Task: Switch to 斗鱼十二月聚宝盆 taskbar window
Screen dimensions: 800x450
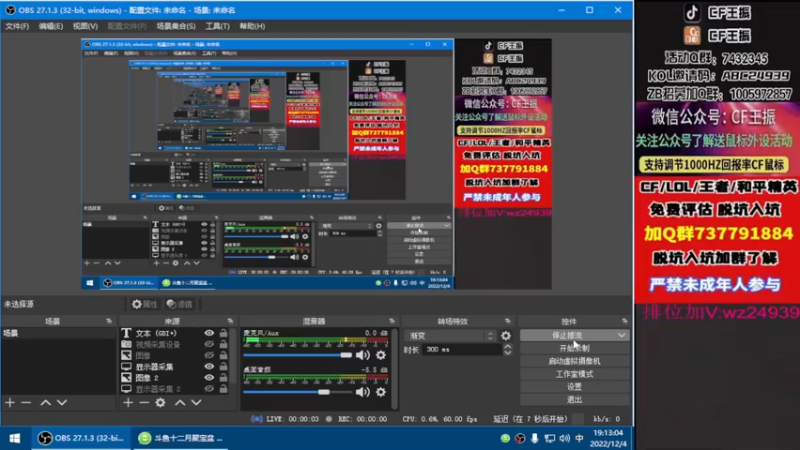Action: tap(181, 438)
